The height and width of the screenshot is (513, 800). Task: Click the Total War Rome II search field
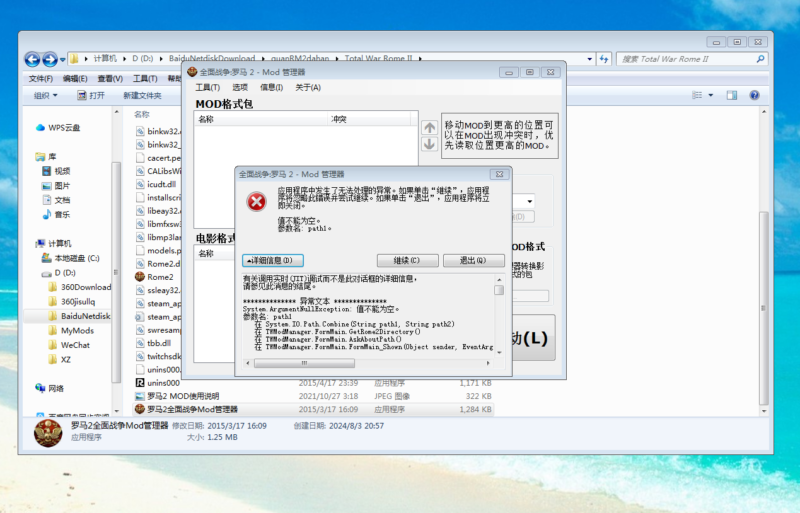click(688, 59)
